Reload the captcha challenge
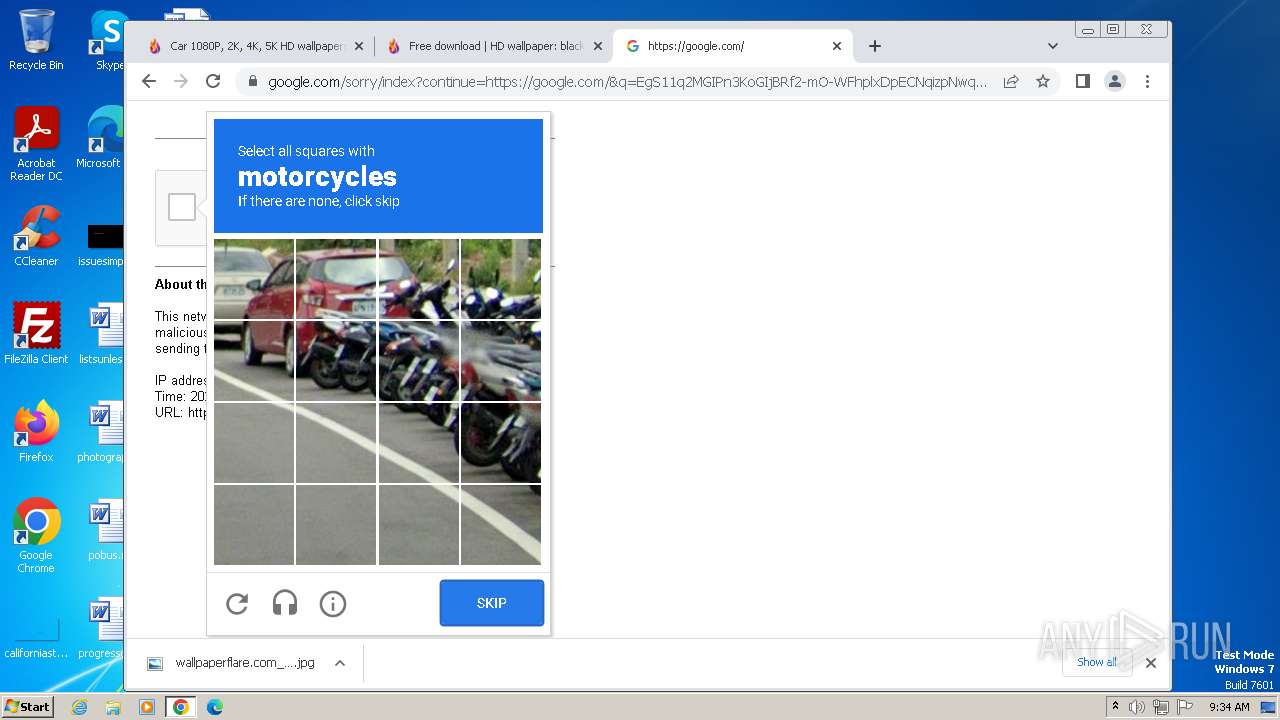 [237, 603]
